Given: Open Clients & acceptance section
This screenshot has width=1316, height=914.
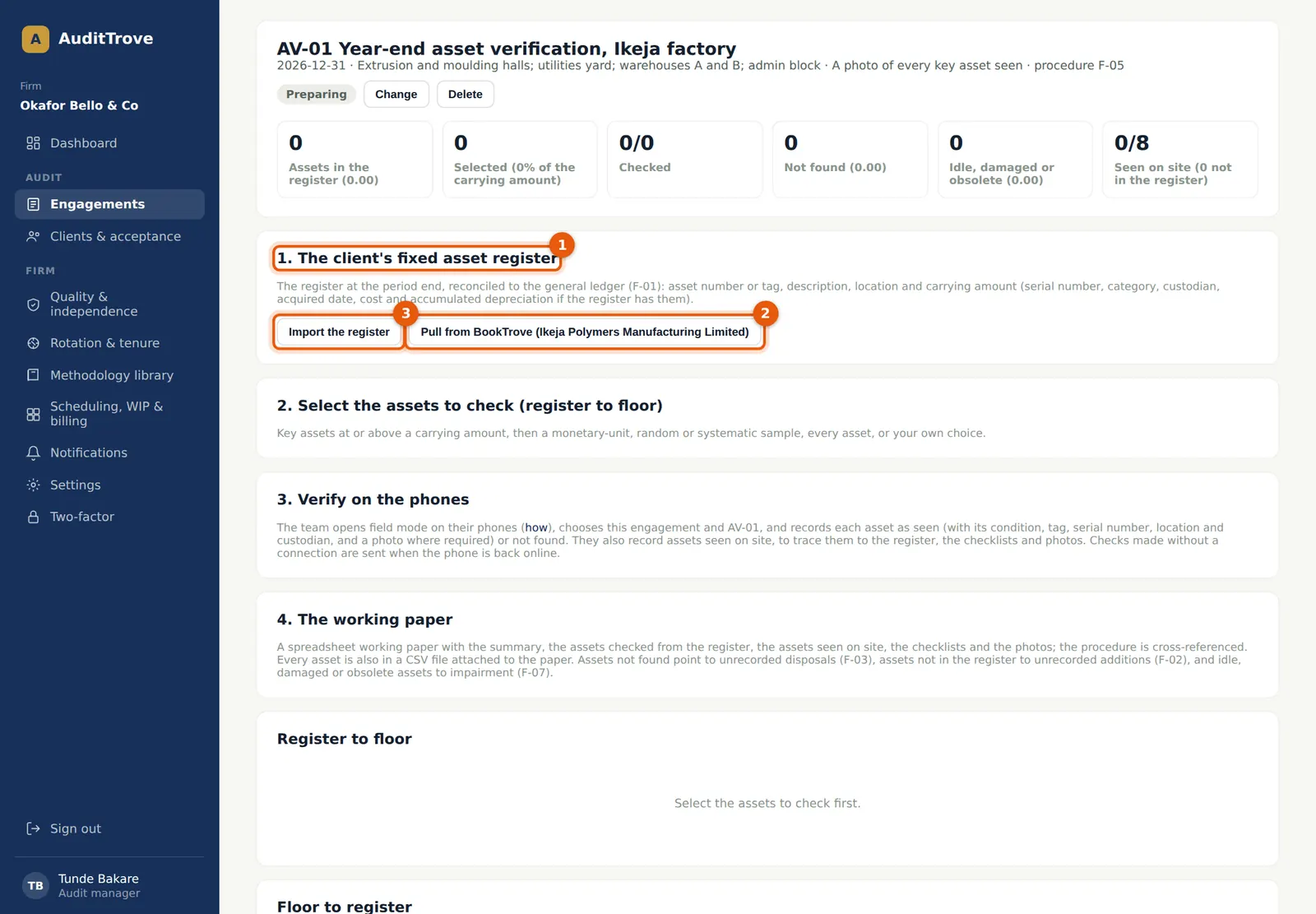Looking at the screenshot, I should [109, 236].
